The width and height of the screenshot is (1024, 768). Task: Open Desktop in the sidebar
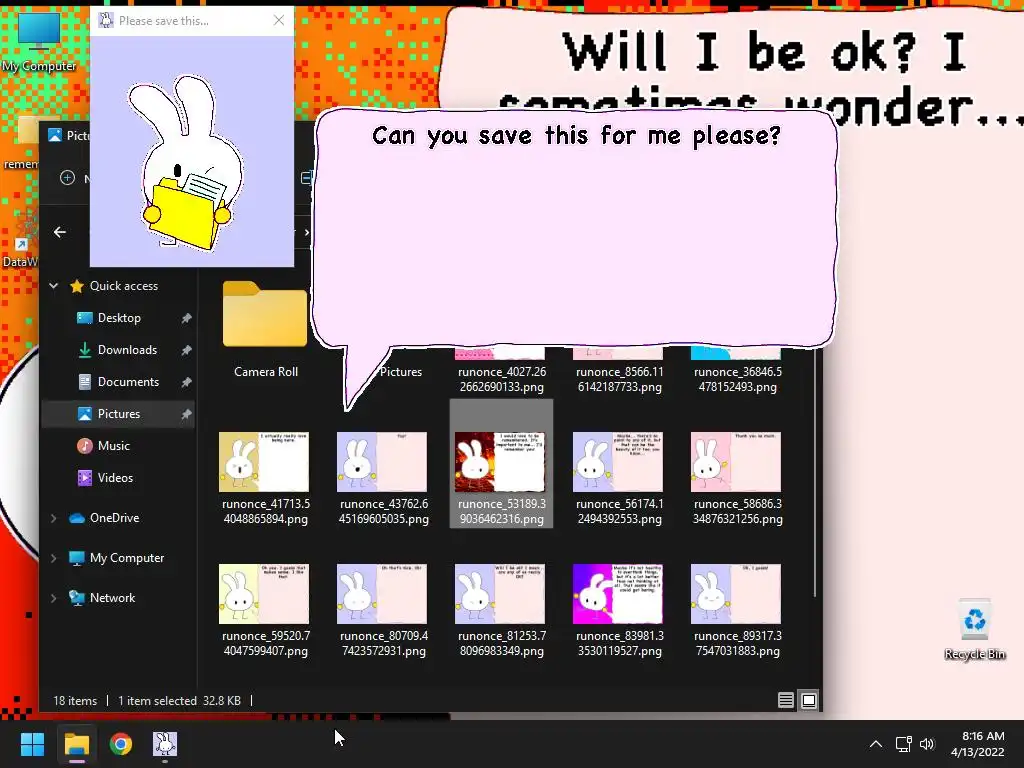119,317
